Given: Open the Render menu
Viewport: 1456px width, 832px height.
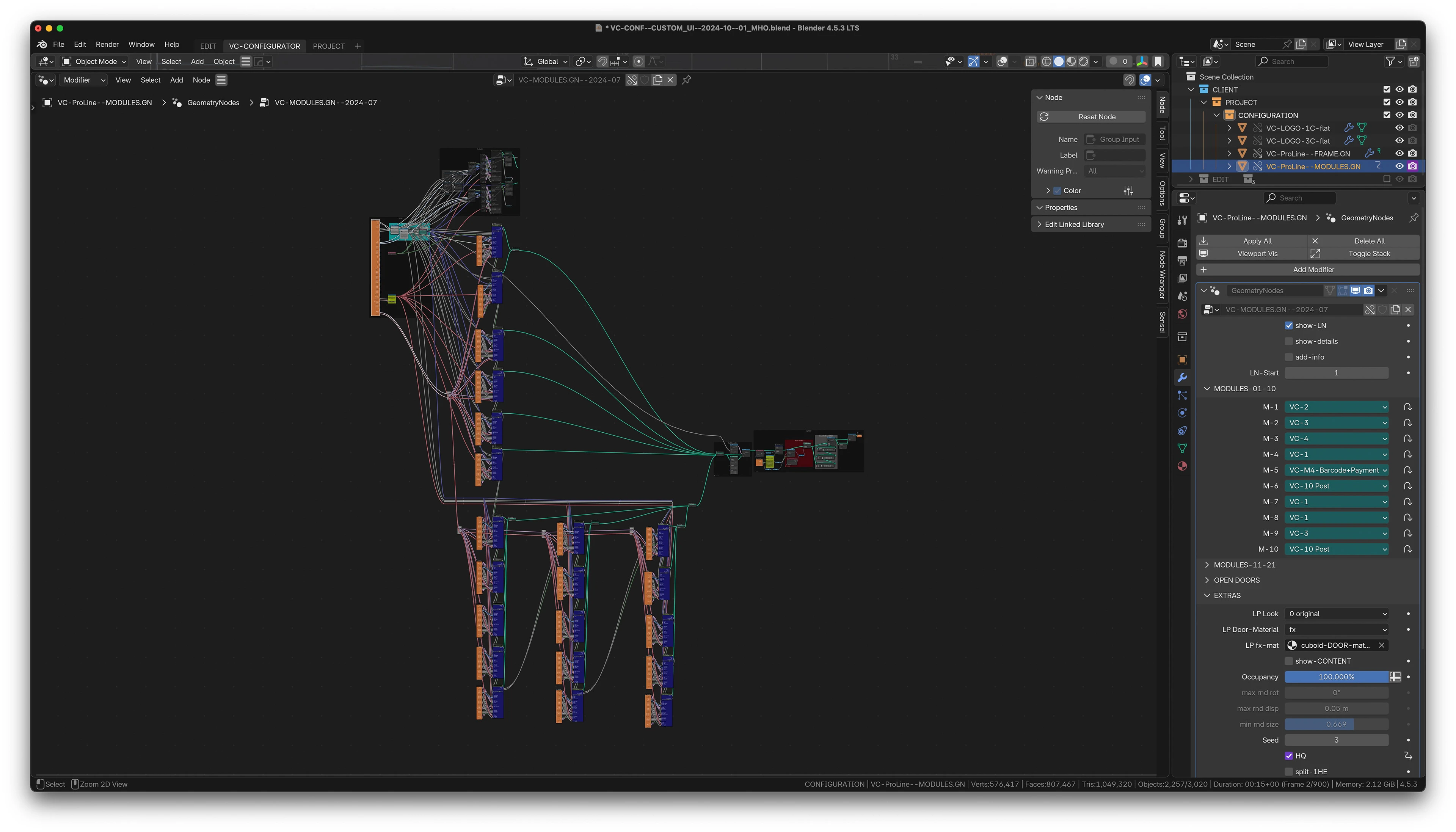Looking at the screenshot, I should (x=107, y=45).
